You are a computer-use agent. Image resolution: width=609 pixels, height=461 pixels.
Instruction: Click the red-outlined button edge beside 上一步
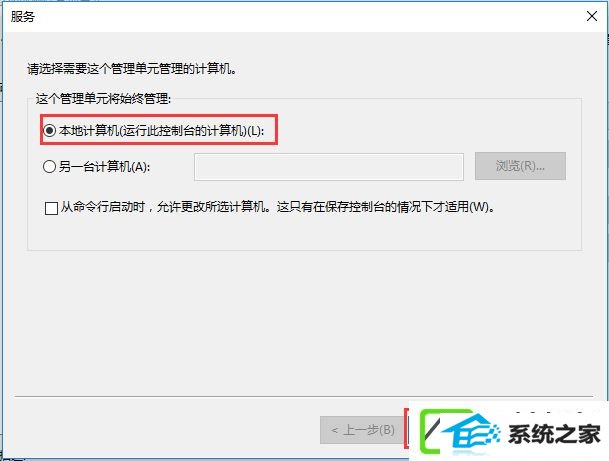tap(406, 429)
